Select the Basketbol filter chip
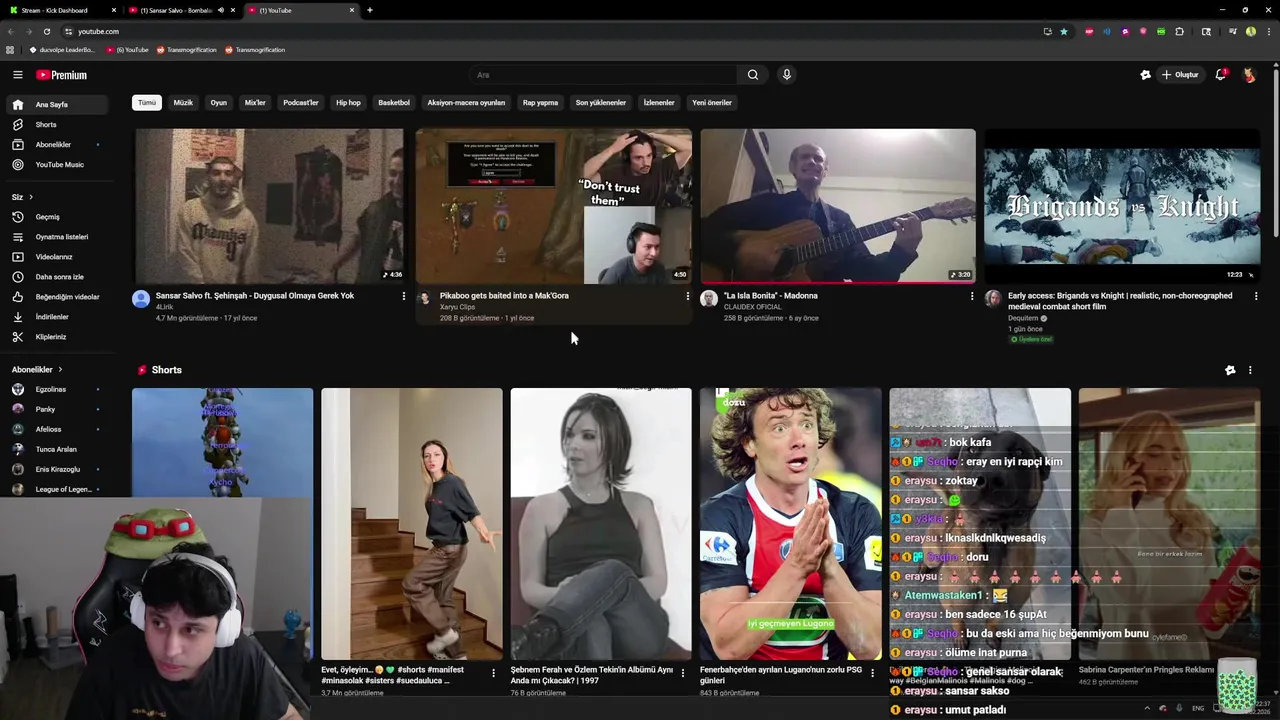 394,103
